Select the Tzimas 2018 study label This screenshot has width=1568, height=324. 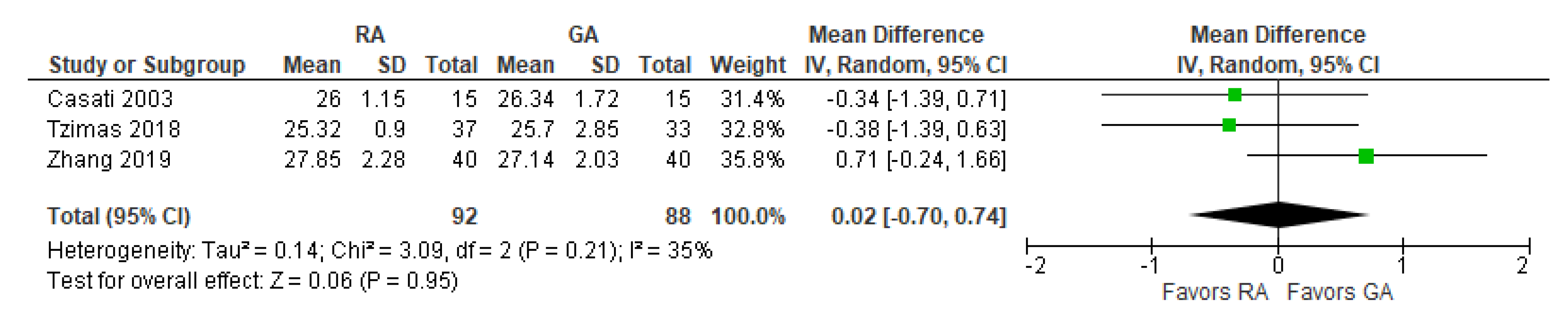tap(114, 129)
